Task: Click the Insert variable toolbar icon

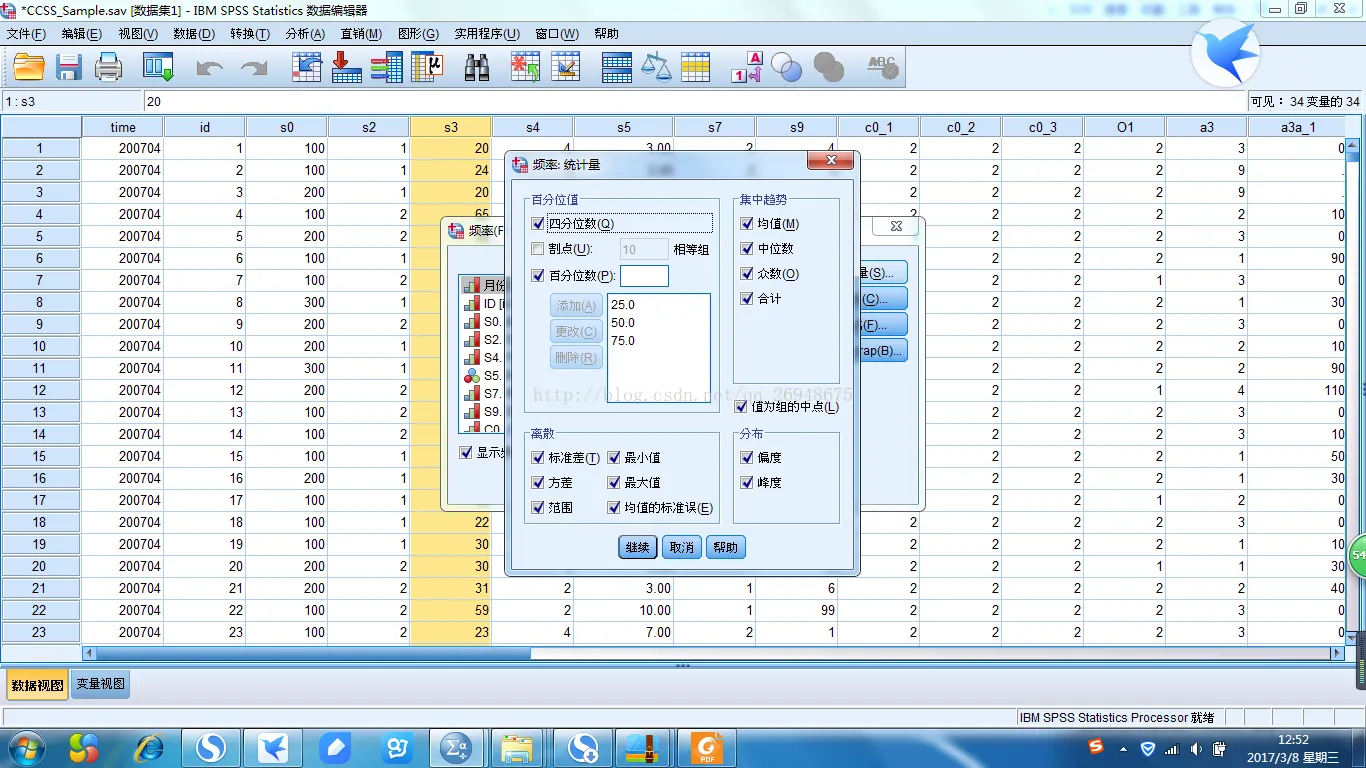Action: point(565,67)
